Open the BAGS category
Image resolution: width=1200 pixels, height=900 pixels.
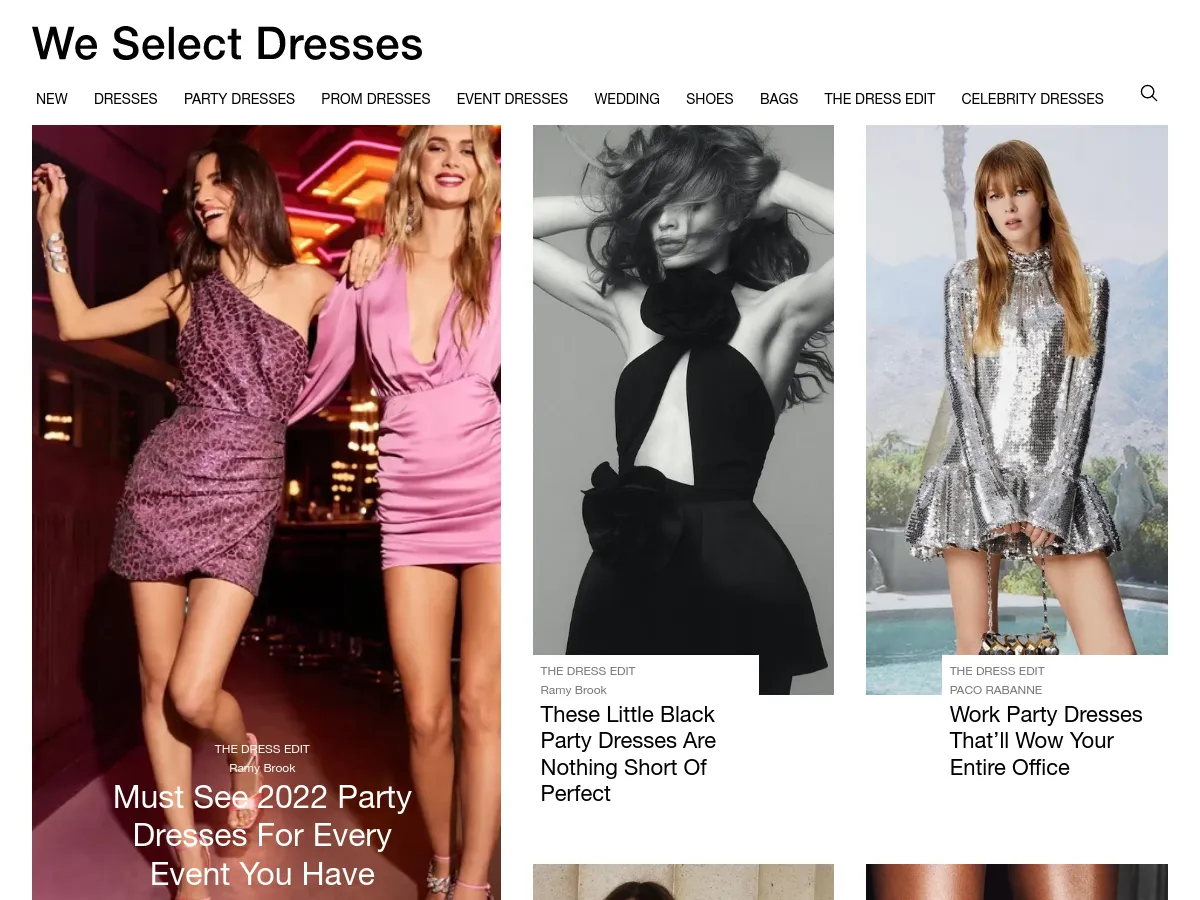coord(778,99)
